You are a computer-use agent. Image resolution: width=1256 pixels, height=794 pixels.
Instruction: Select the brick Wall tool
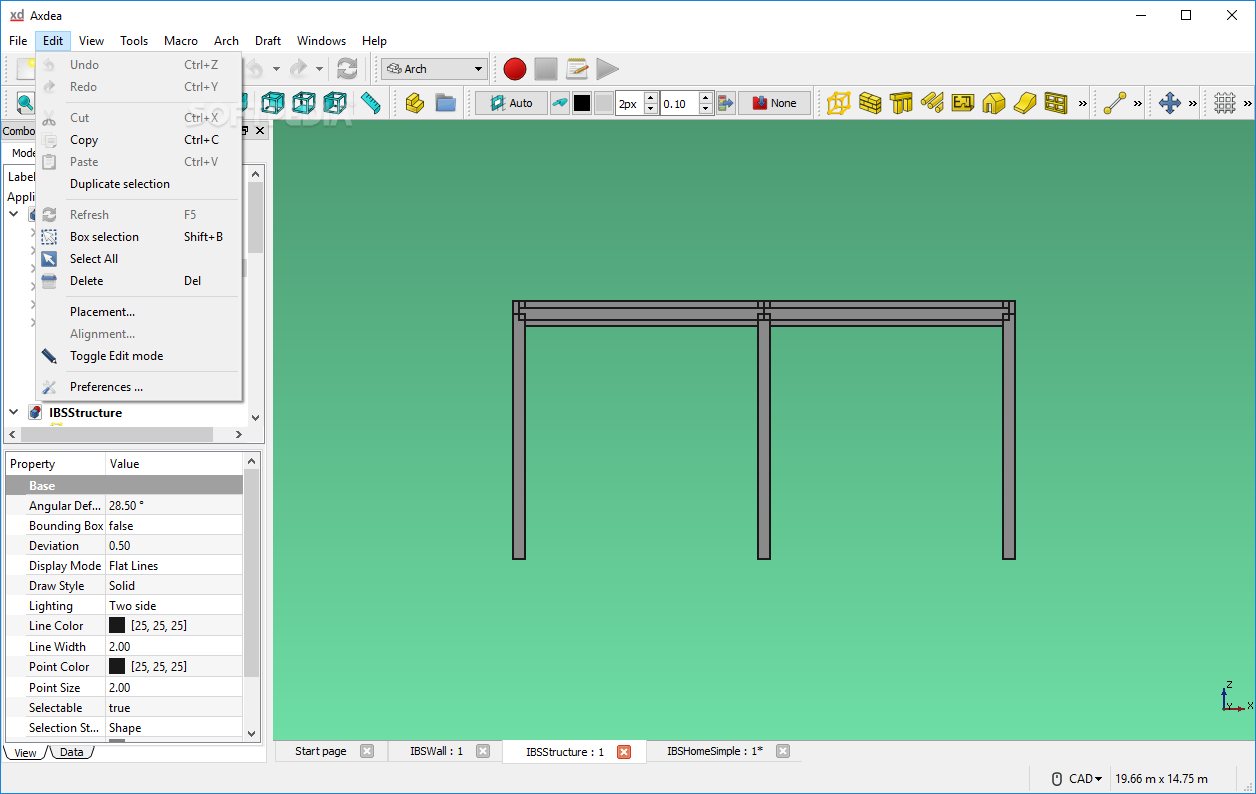click(870, 103)
